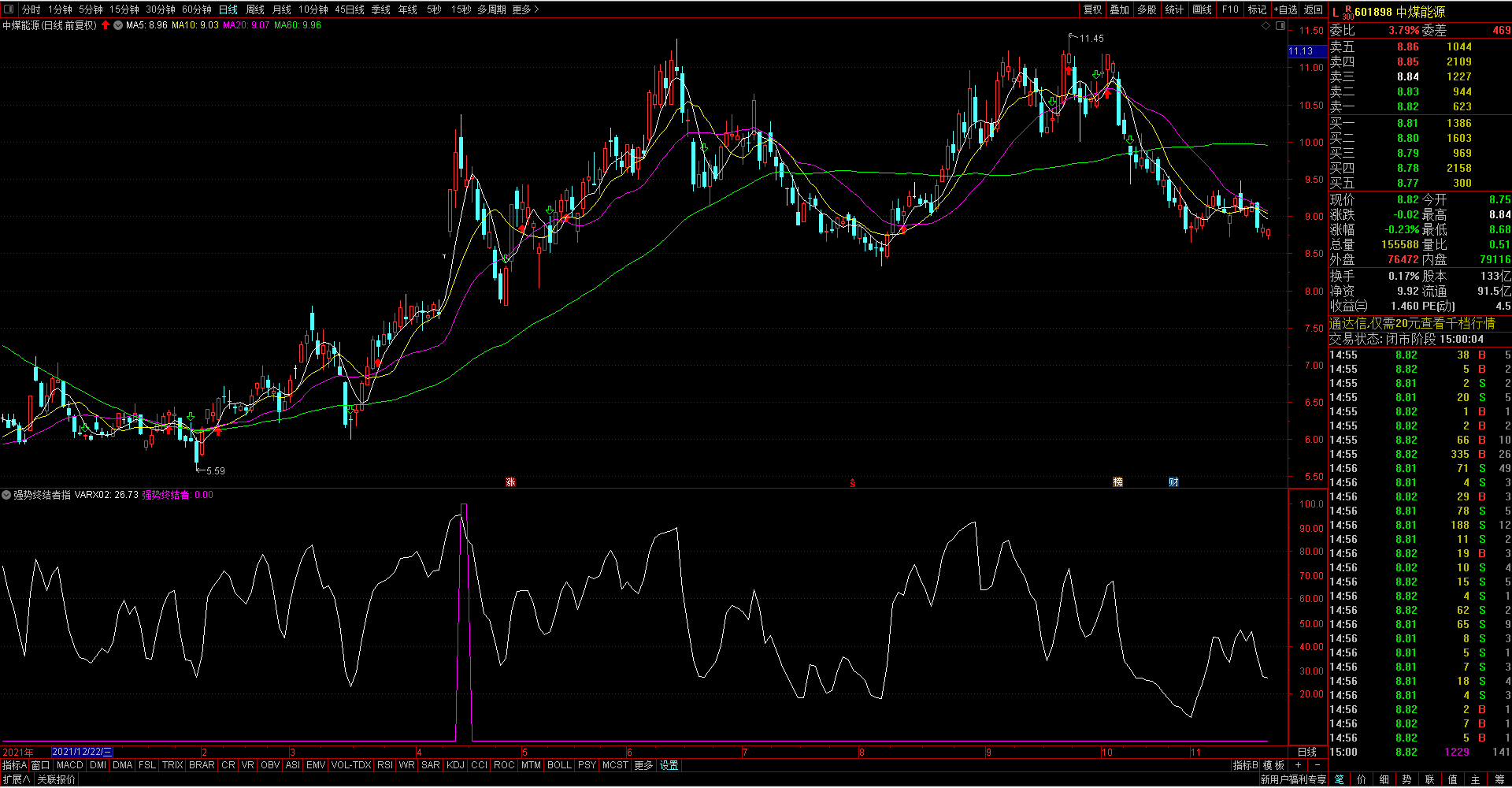Viewport: 1512px width, 788px height.
Task: Toggle the left panel icon in top-left corner
Action: pos(9,9)
